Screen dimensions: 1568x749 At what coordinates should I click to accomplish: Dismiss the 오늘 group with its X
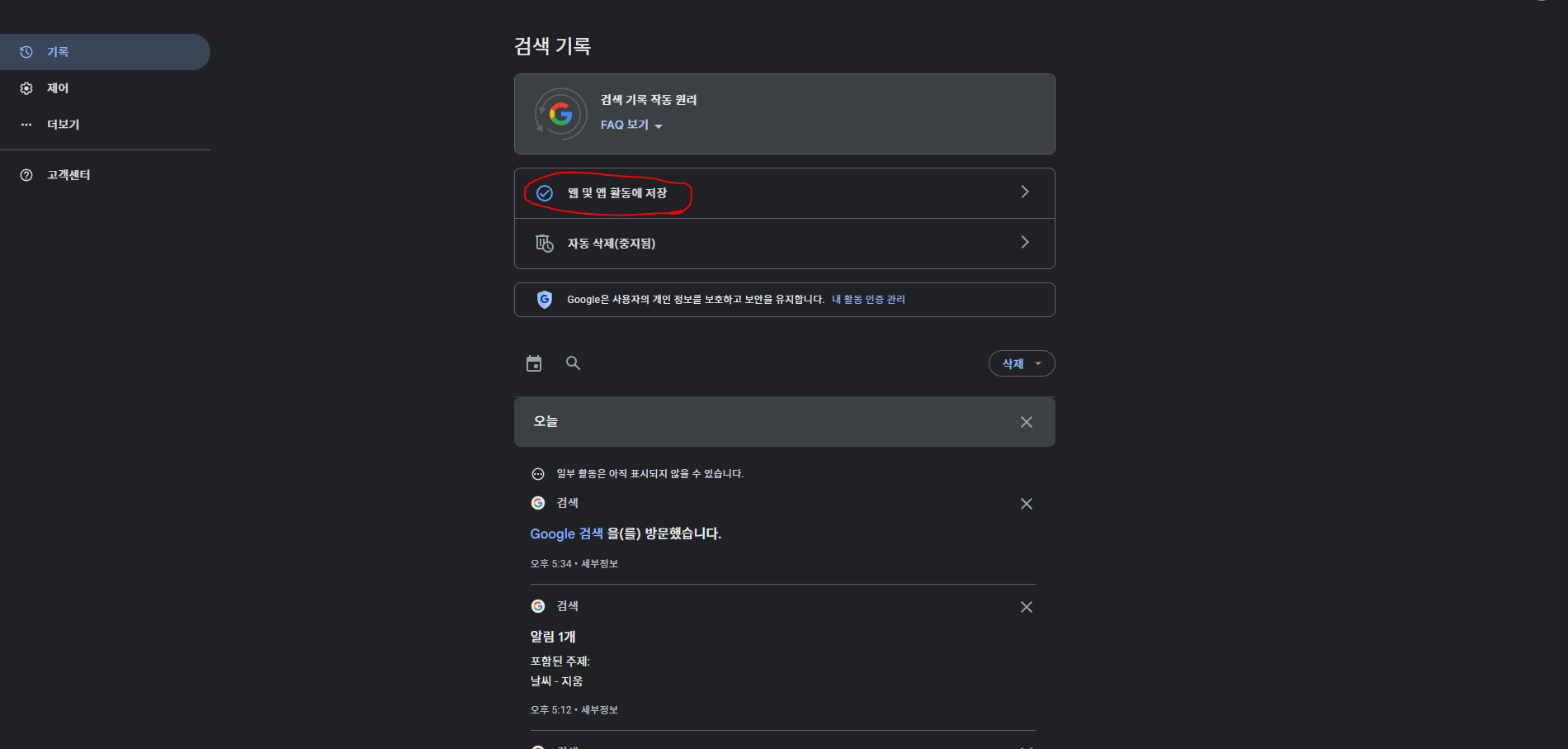(1026, 421)
